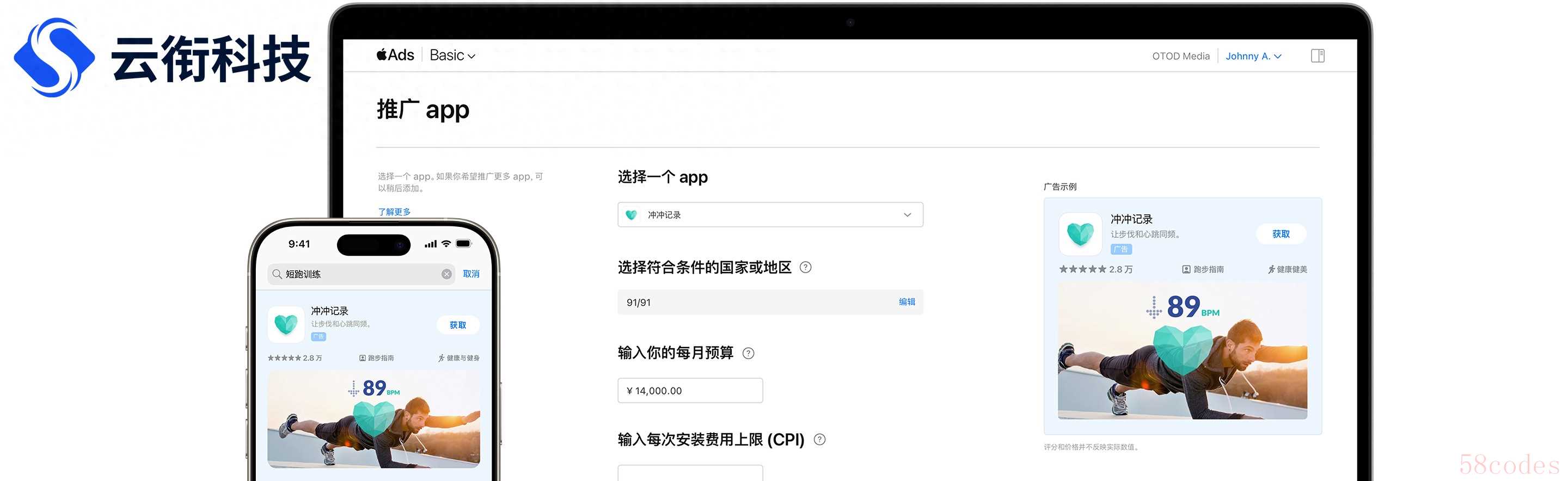Click Wi-Fi icon in iPhone status bar
Viewport: 1568px width, 481px height.
coord(446,244)
